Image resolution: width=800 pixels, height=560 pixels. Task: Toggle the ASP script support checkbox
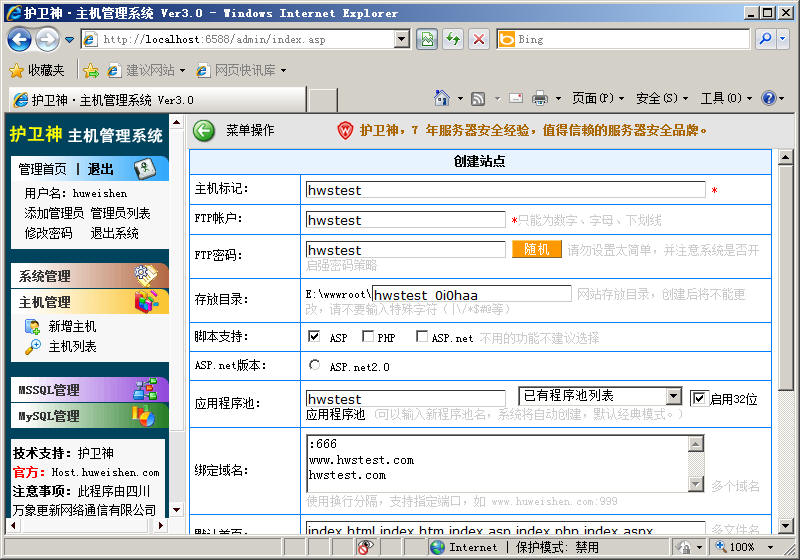[x=315, y=337]
